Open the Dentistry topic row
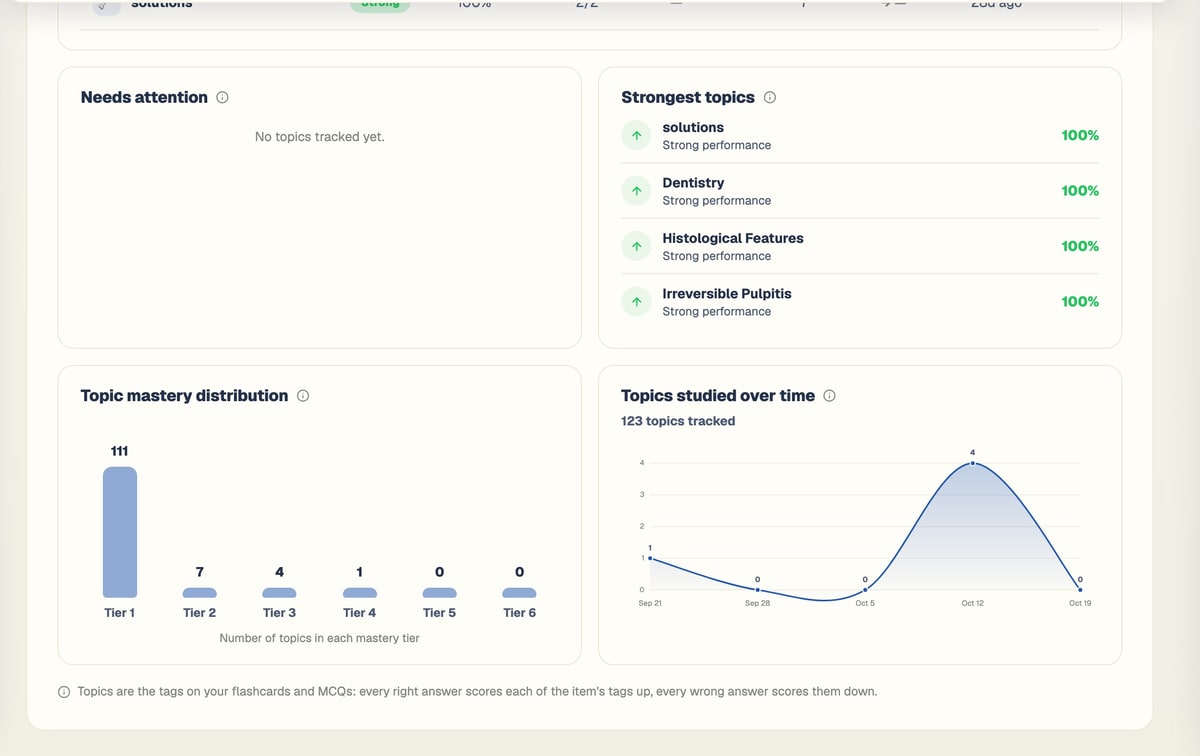 coord(860,191)
